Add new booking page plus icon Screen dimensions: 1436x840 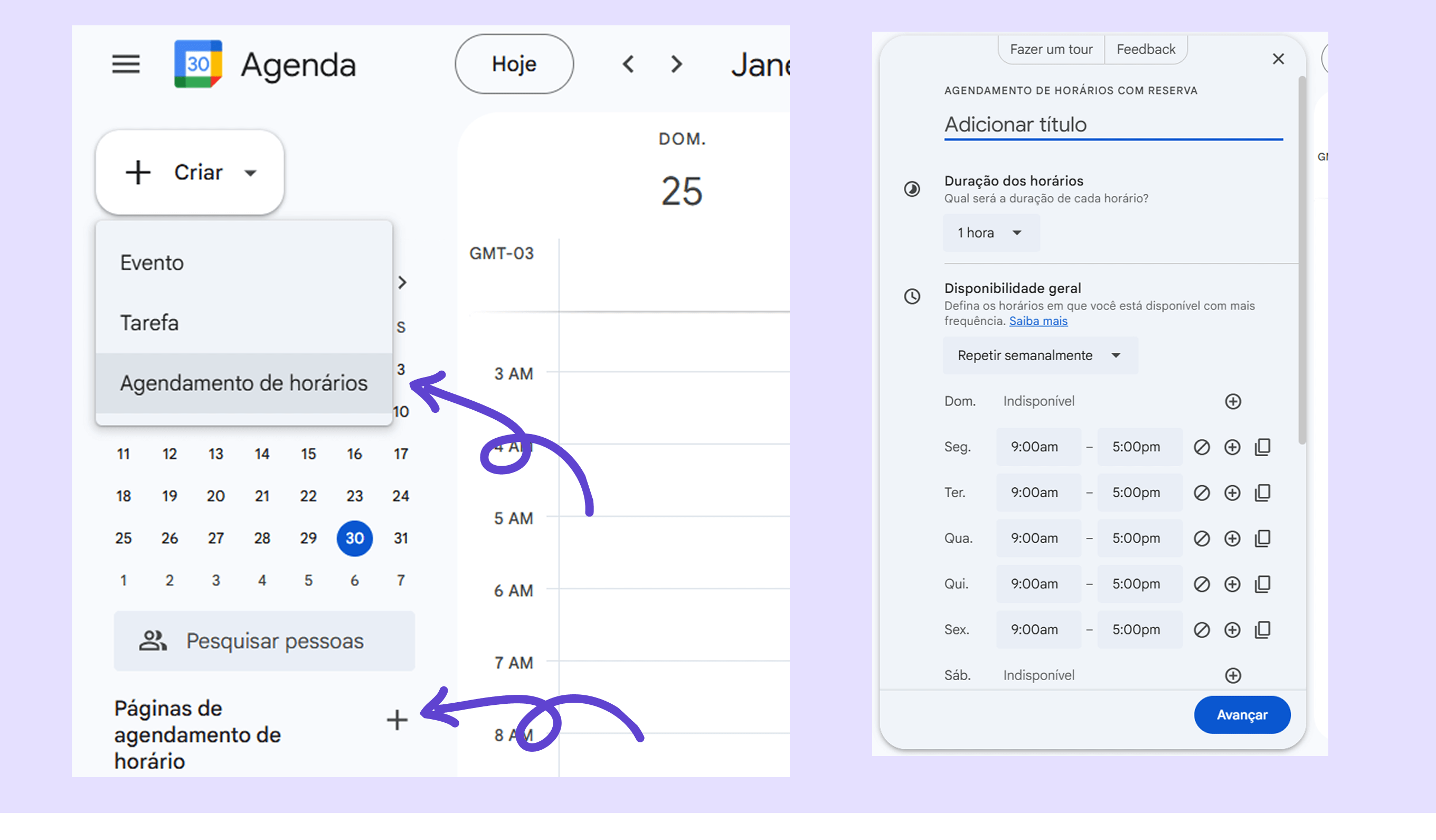[x=396, y=720]
